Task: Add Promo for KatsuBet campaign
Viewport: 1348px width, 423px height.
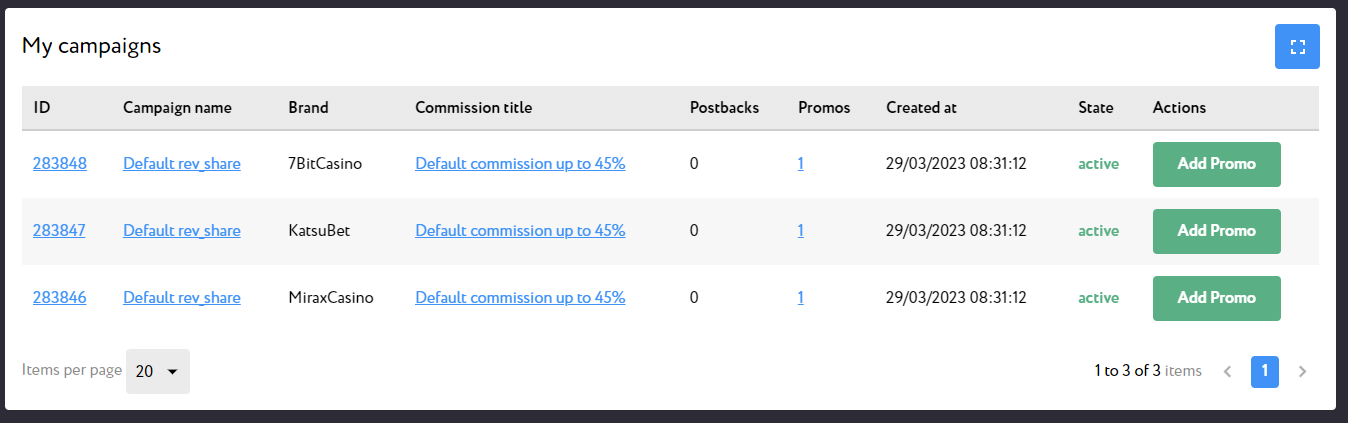Action: tap(1216, 231)
